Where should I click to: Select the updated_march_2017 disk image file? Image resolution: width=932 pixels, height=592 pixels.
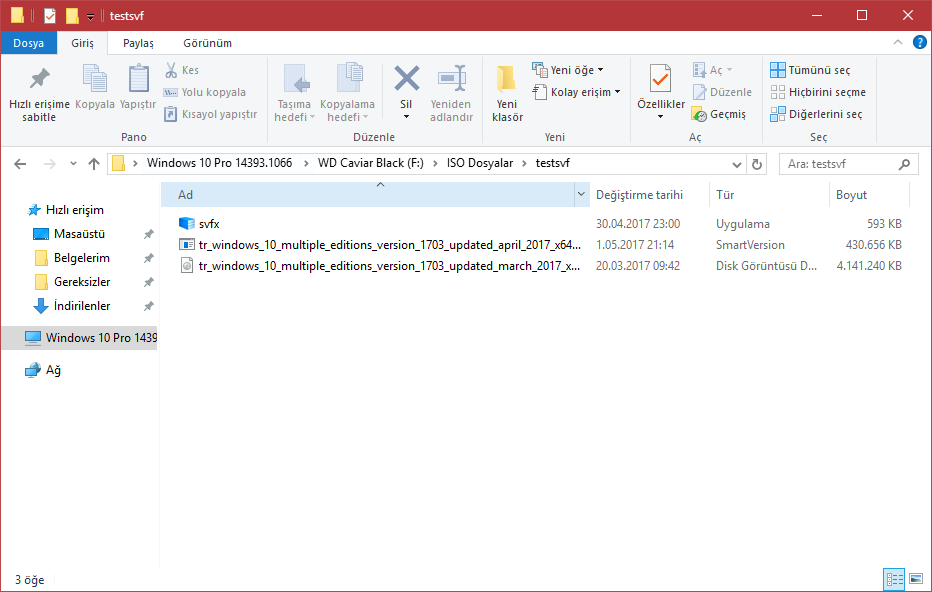(389, 266)
